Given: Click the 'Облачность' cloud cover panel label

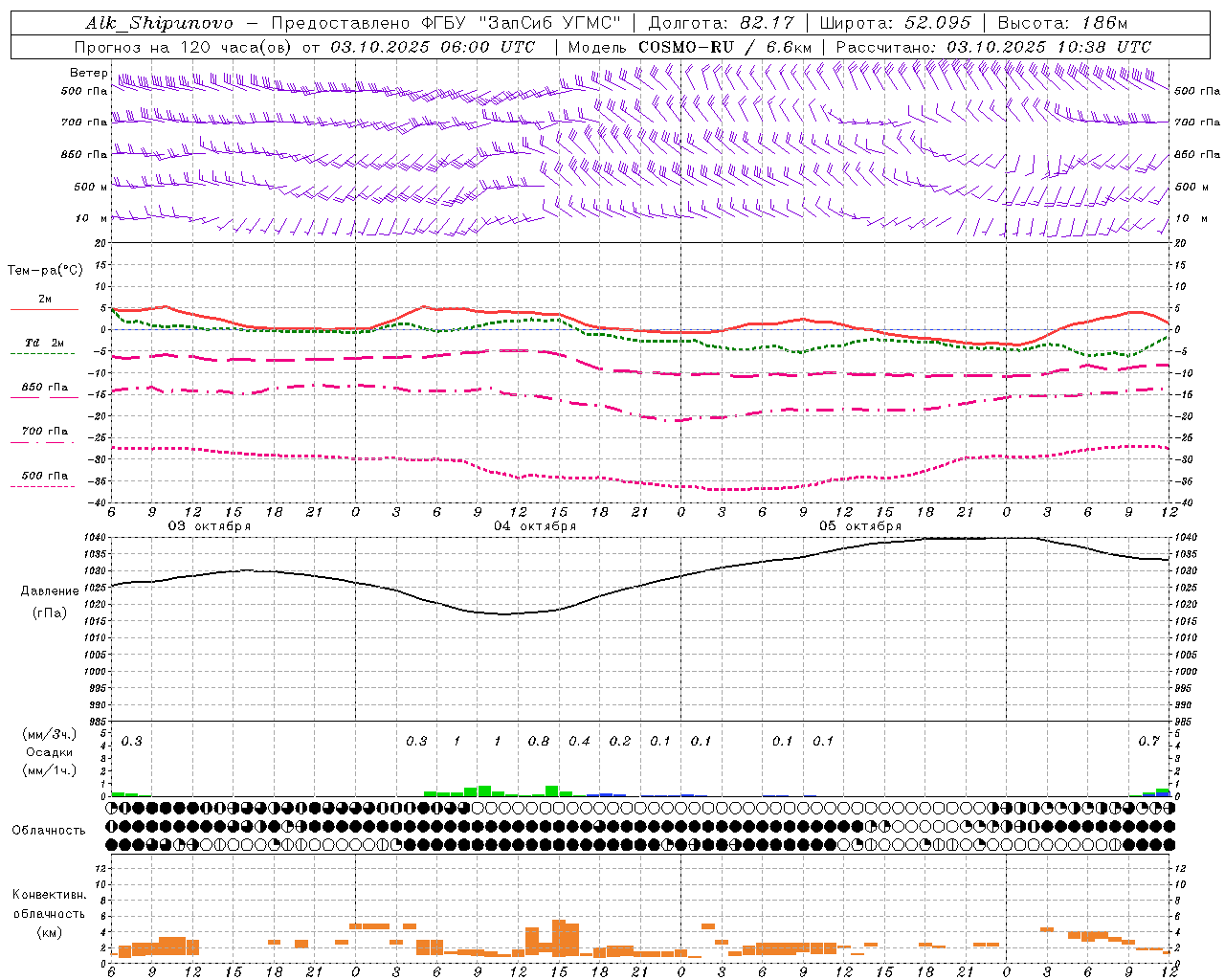Looking at the screenshot, I should tap(49, 831).
